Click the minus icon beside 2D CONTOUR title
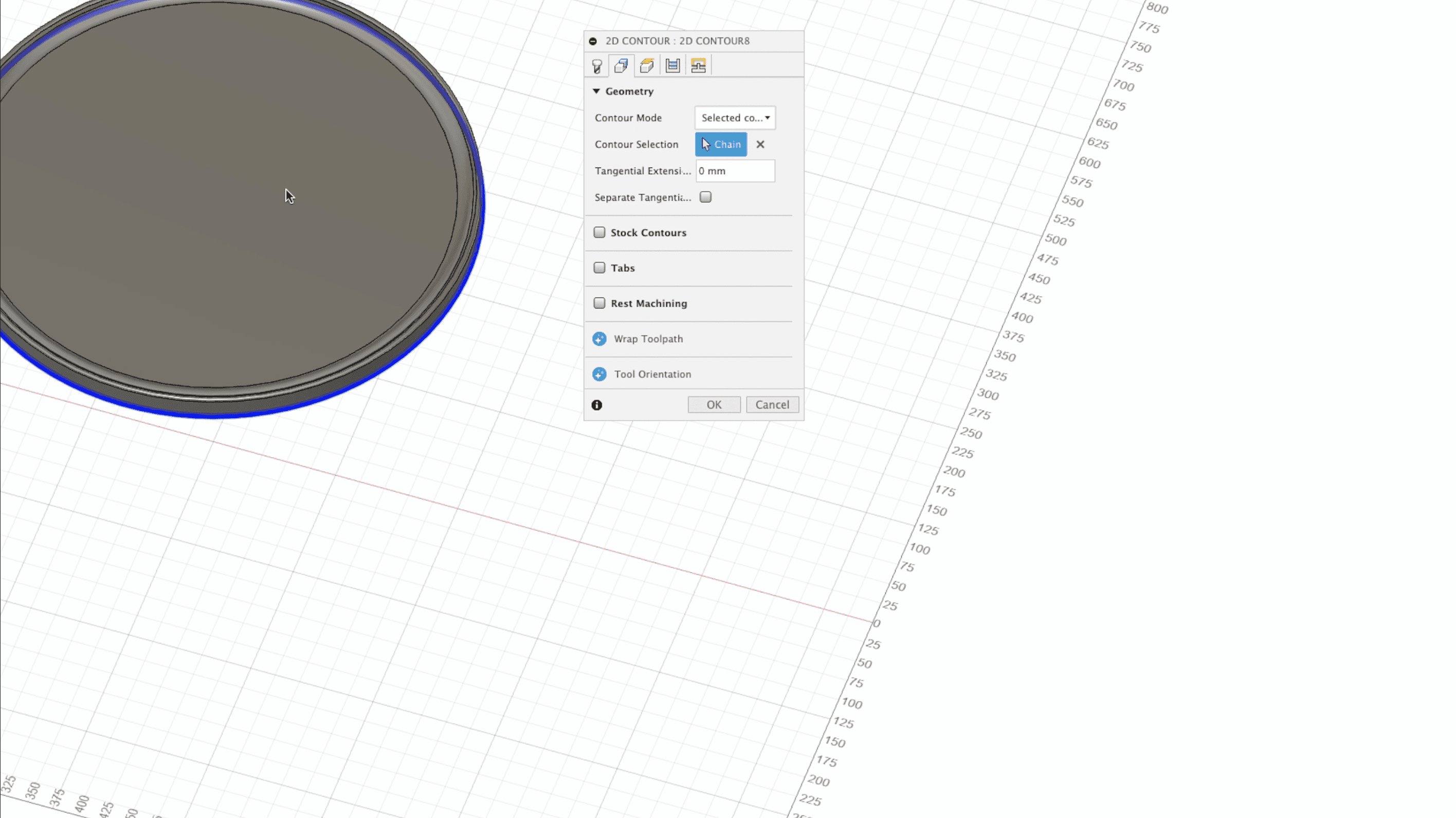 point(592,41)
